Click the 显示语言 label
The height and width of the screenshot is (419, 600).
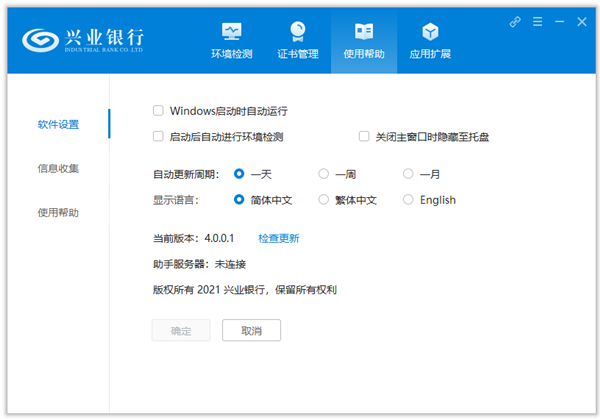click(x=176, y=200)
